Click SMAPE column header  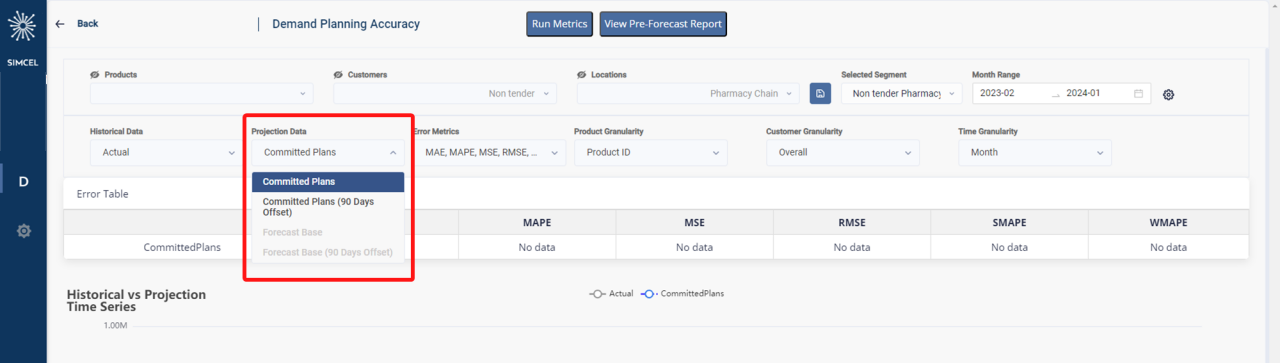[1009, 222]
